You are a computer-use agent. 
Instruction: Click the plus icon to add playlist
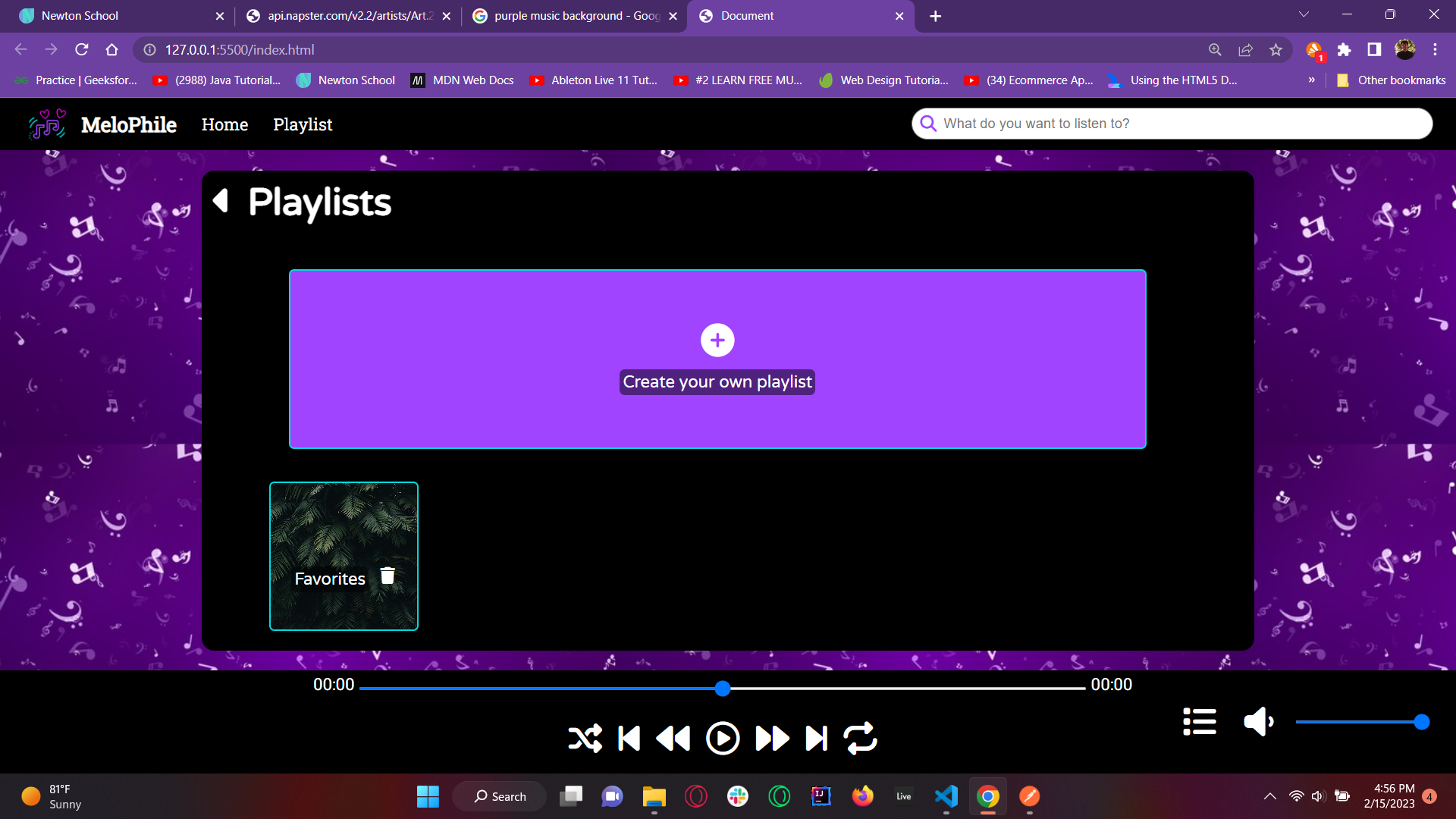coord(717,340)
